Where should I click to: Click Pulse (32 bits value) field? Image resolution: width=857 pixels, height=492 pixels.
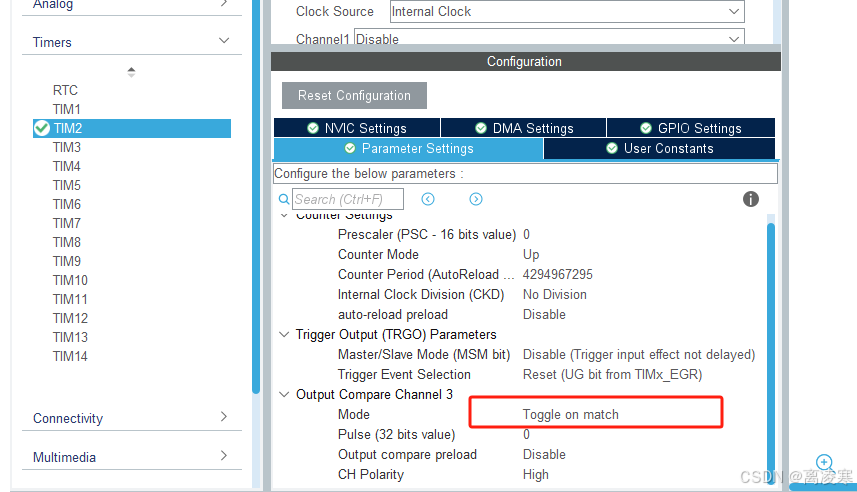pyautogui.click(x=526, y=435)
